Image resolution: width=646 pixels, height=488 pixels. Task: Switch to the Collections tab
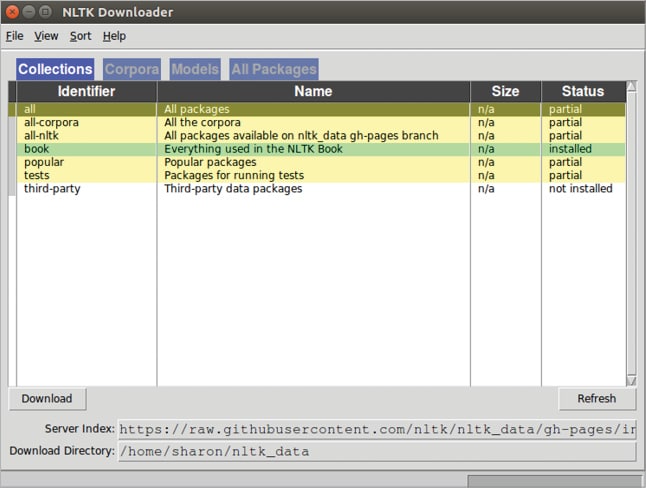(55, 69)
